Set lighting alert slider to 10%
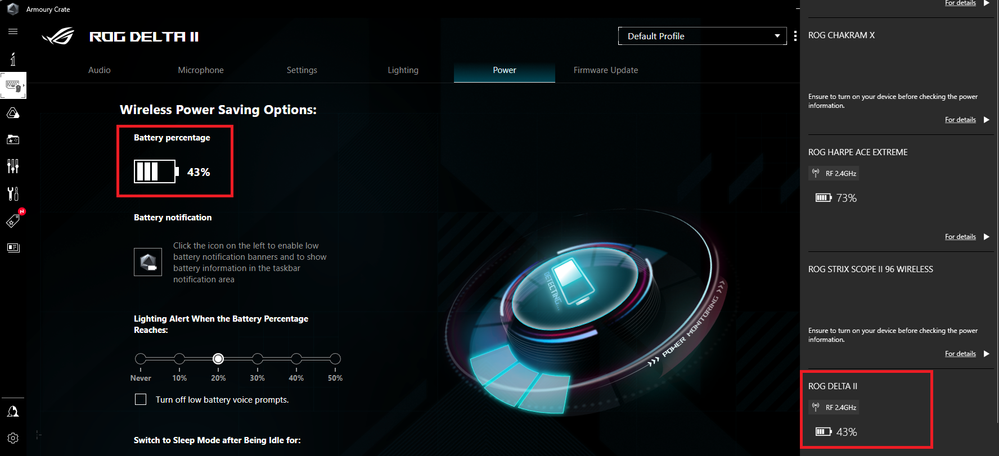The height and width of the screenshot is (456, 999). pyautogui.click(x=180, y=359)
